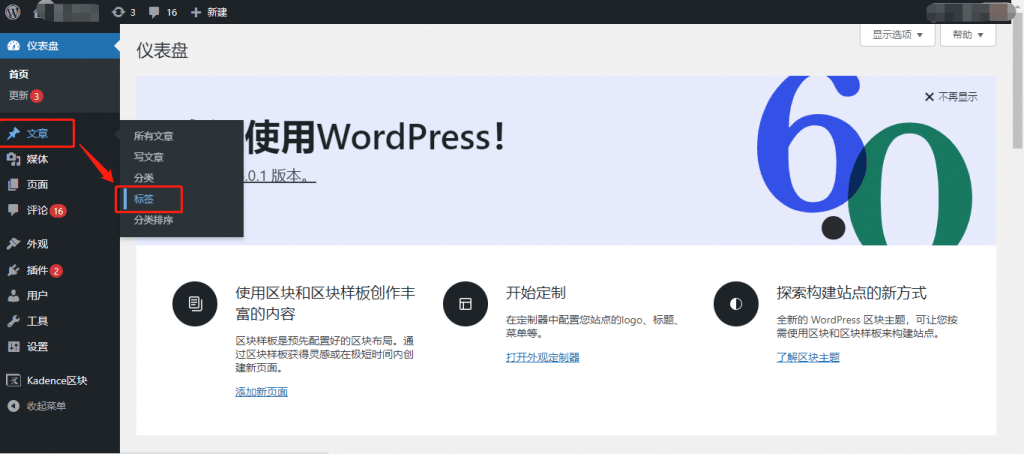Select 写文章 in the flyout menu
The width and height of the screenshot is (1024, 454).
coord(149,157)
